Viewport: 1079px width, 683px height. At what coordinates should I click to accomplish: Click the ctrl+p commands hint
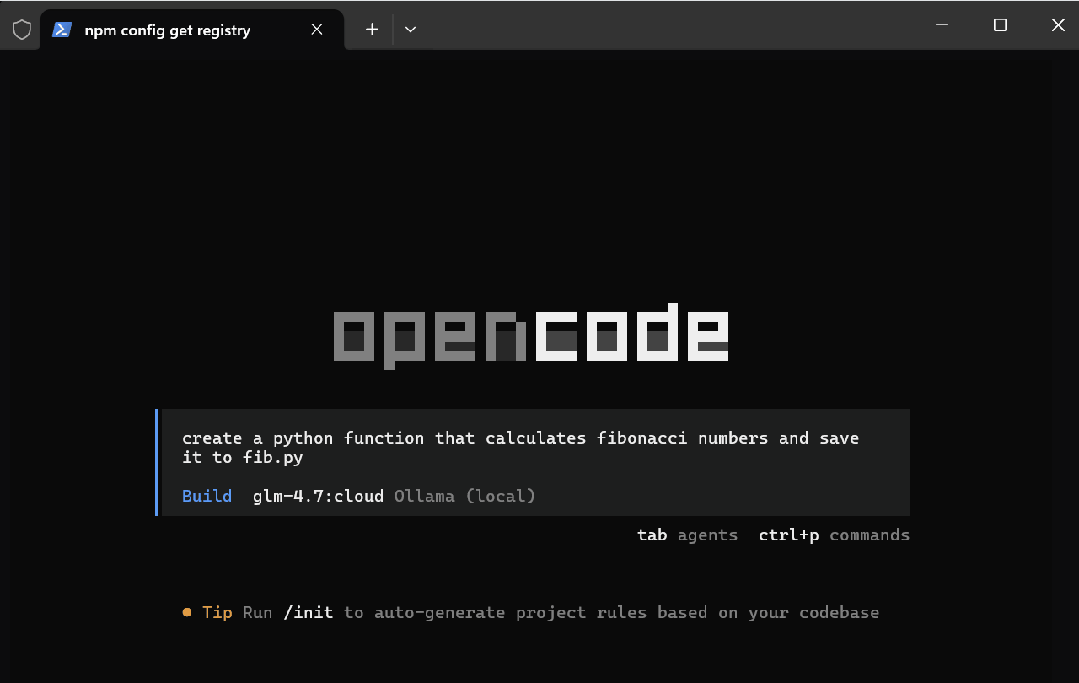[x=834, y=535]
